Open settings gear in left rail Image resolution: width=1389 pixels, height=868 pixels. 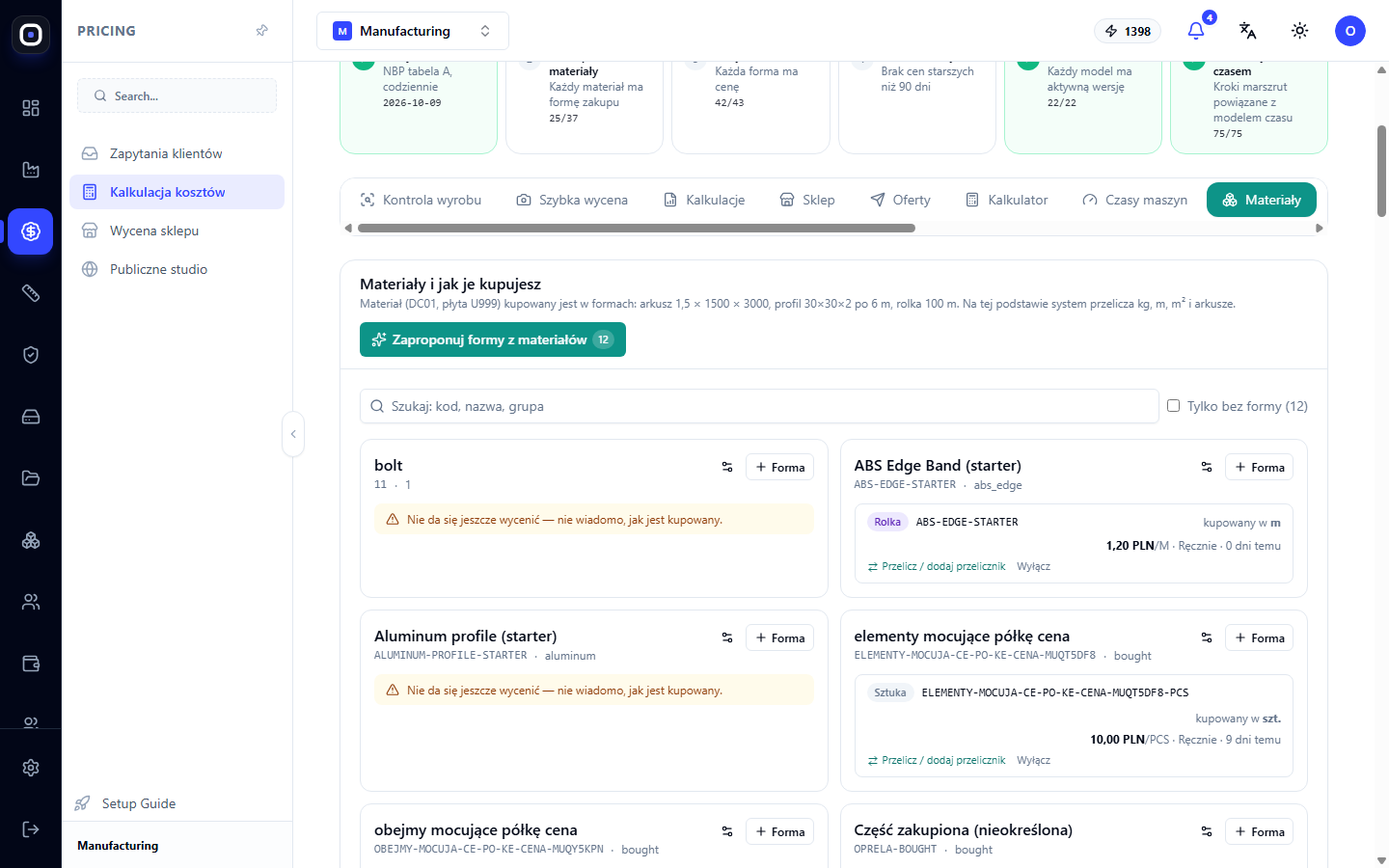pyautogui.click(x=31, y=768)
